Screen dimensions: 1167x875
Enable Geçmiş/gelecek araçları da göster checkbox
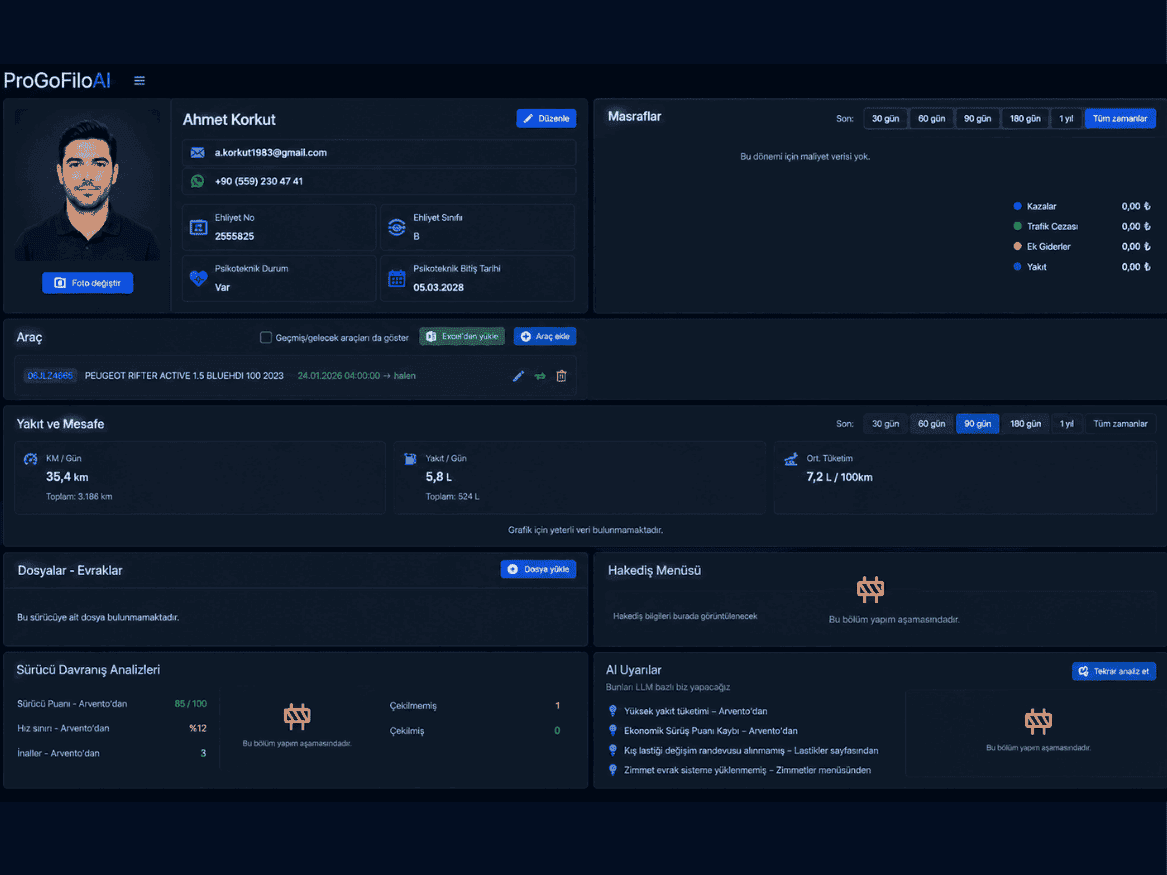tap(266, 337)
